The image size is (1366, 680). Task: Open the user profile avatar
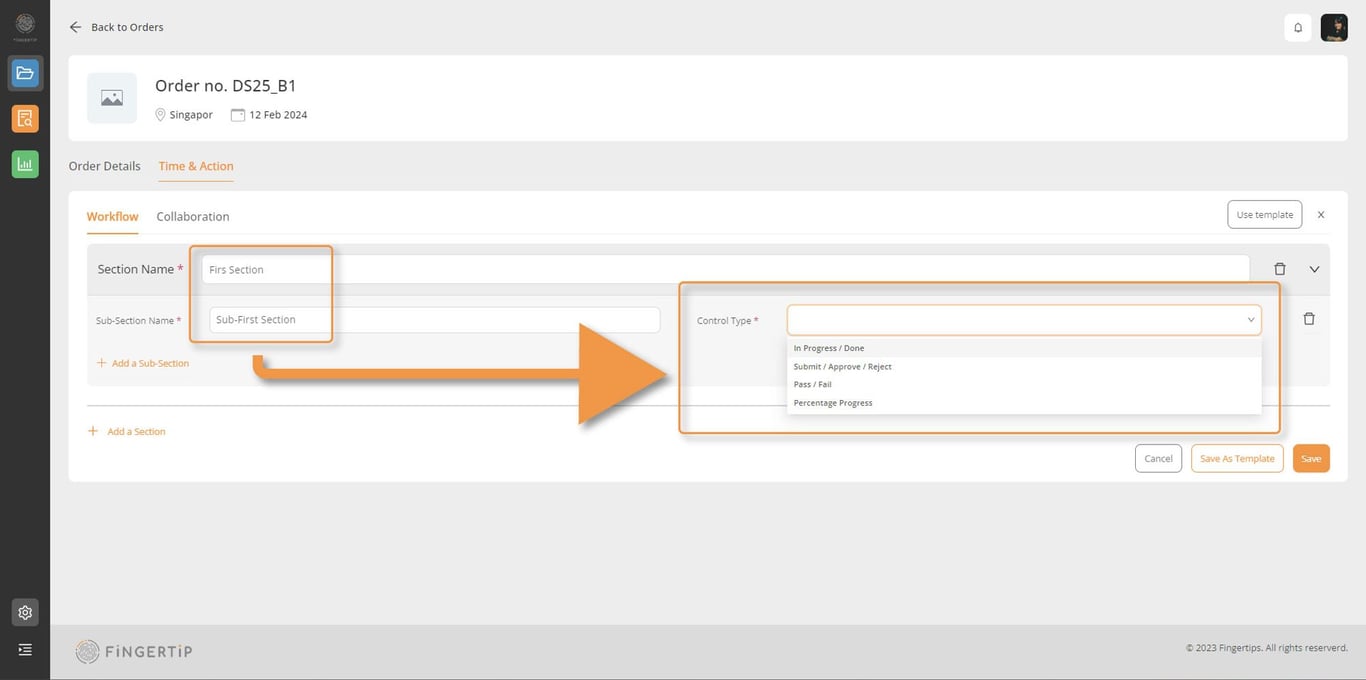tap(1334, 27)
